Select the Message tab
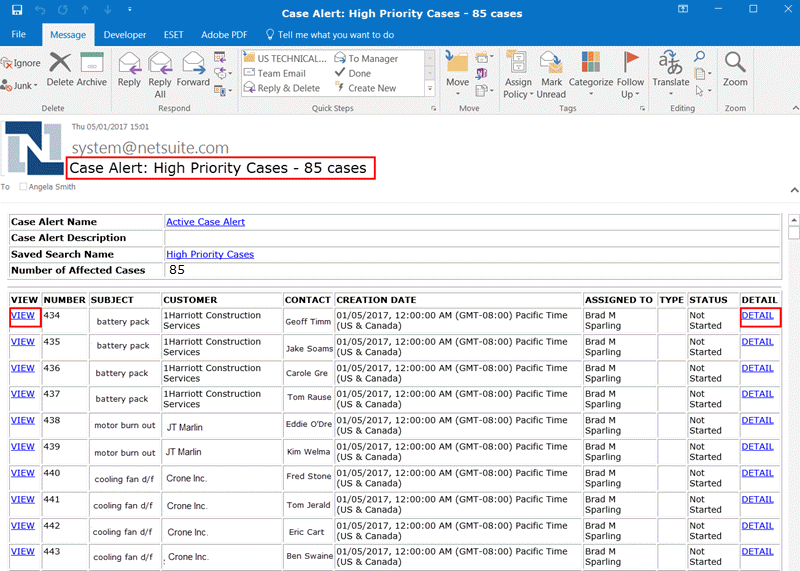This screenshot has width=800, height=571. (68, 35)
